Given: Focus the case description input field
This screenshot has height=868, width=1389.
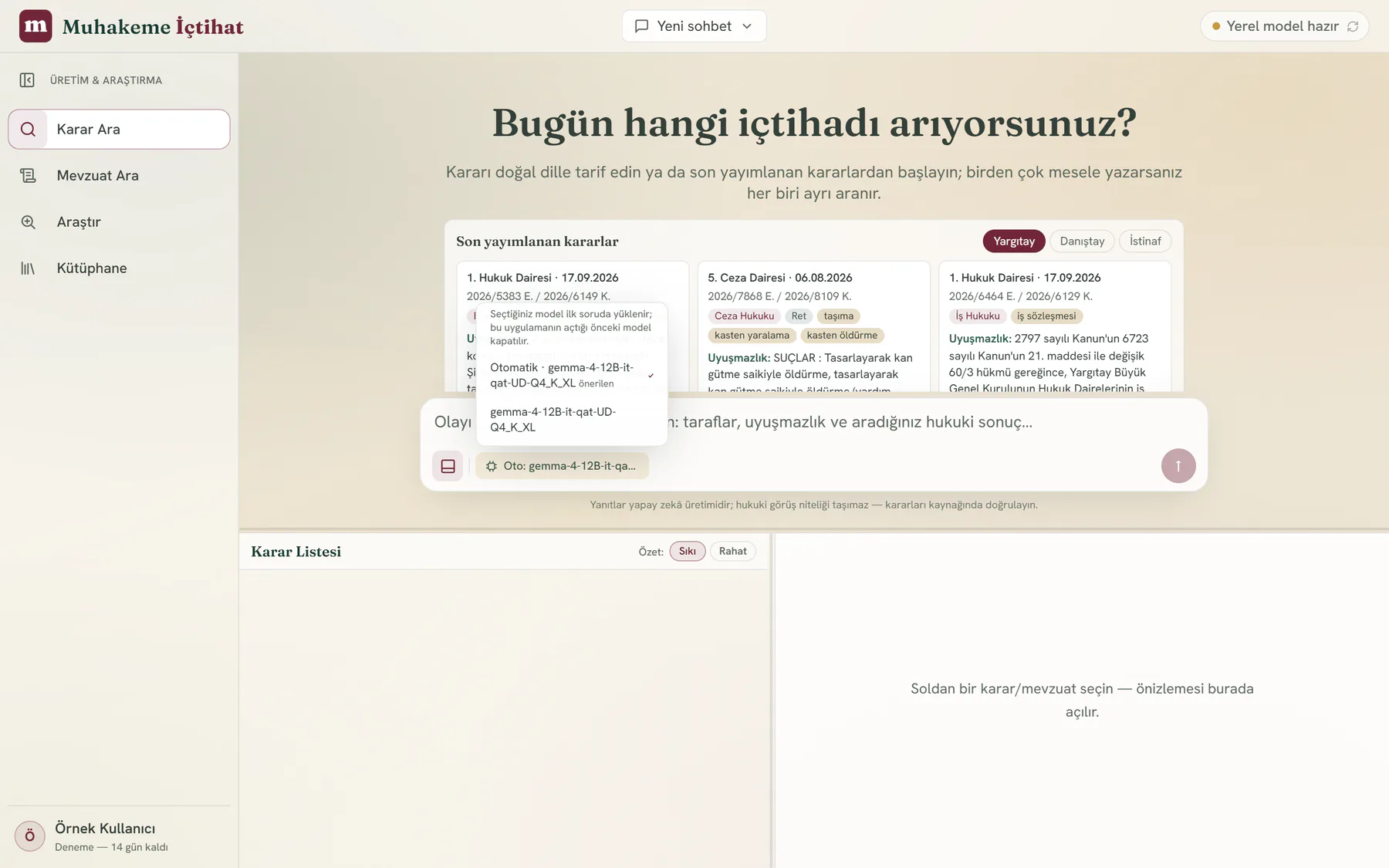Looking at the screenshot, I should (813, 422).
